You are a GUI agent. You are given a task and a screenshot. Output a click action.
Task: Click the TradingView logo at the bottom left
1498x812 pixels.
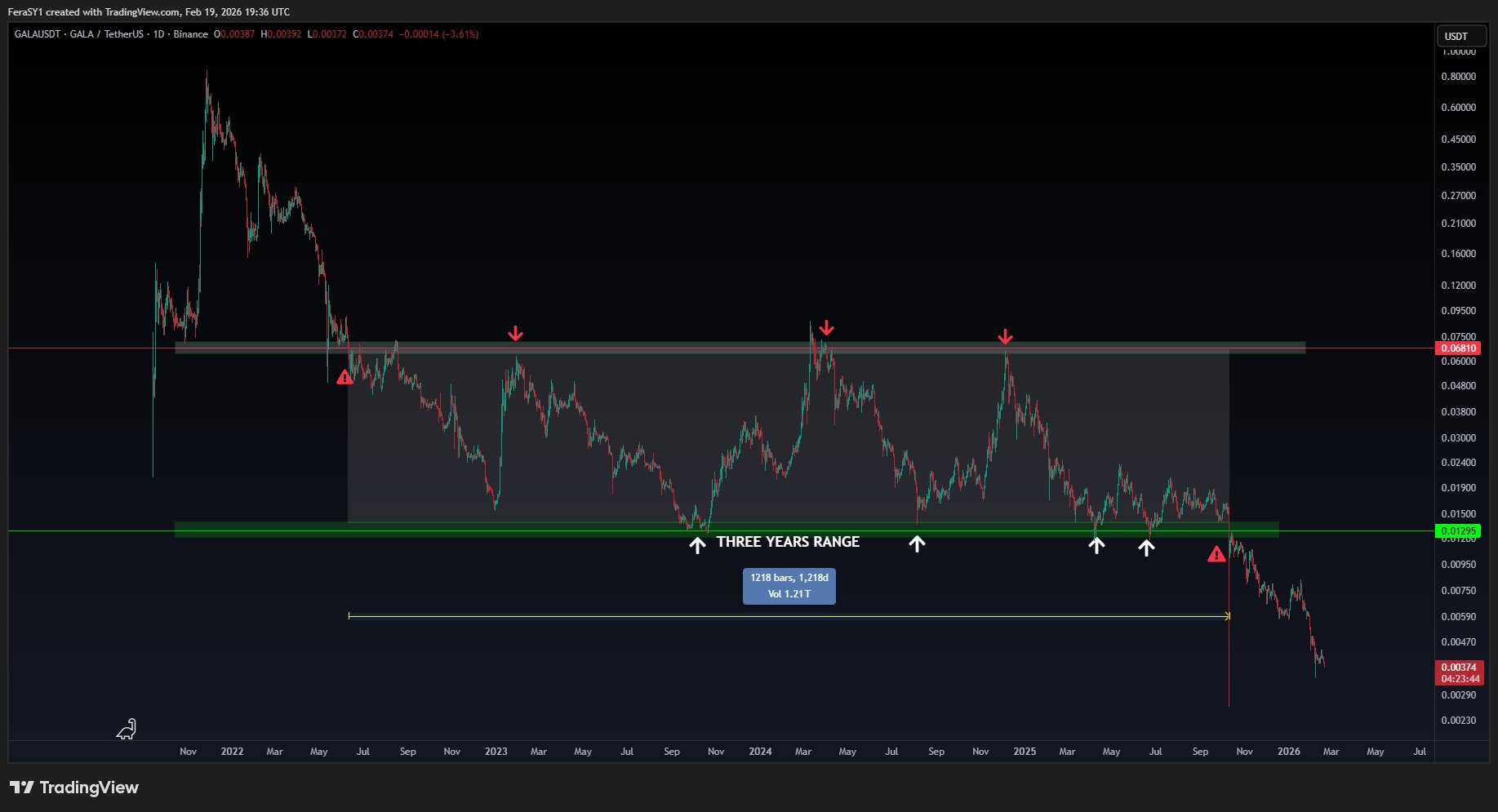(x=74, y=788)
